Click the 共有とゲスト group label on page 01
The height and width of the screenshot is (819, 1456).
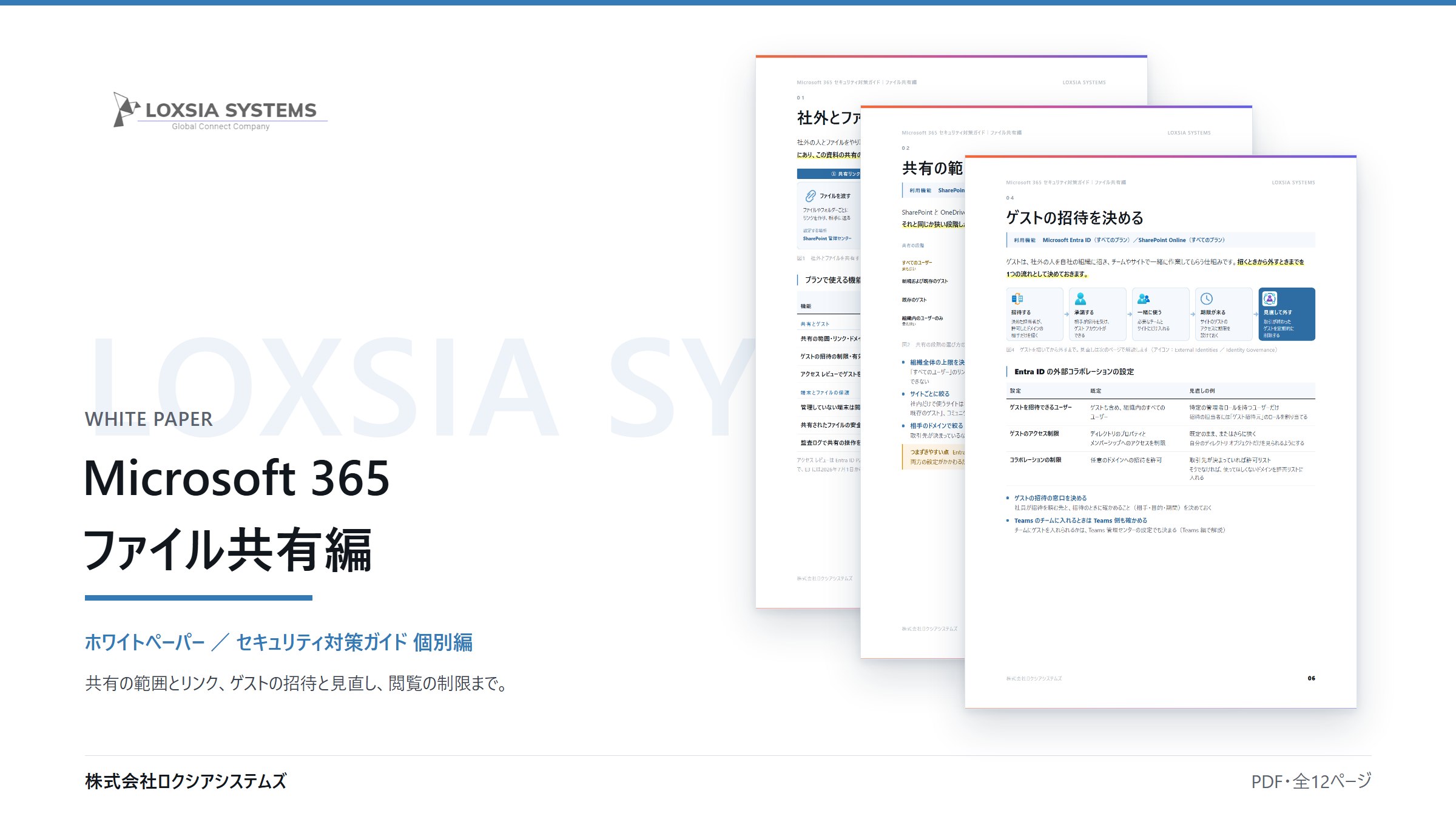[x=815, y=324]
